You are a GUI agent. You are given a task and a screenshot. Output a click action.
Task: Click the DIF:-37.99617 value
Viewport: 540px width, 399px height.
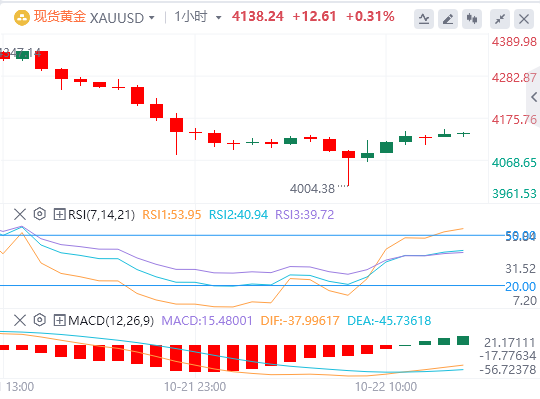click(300, 321)
